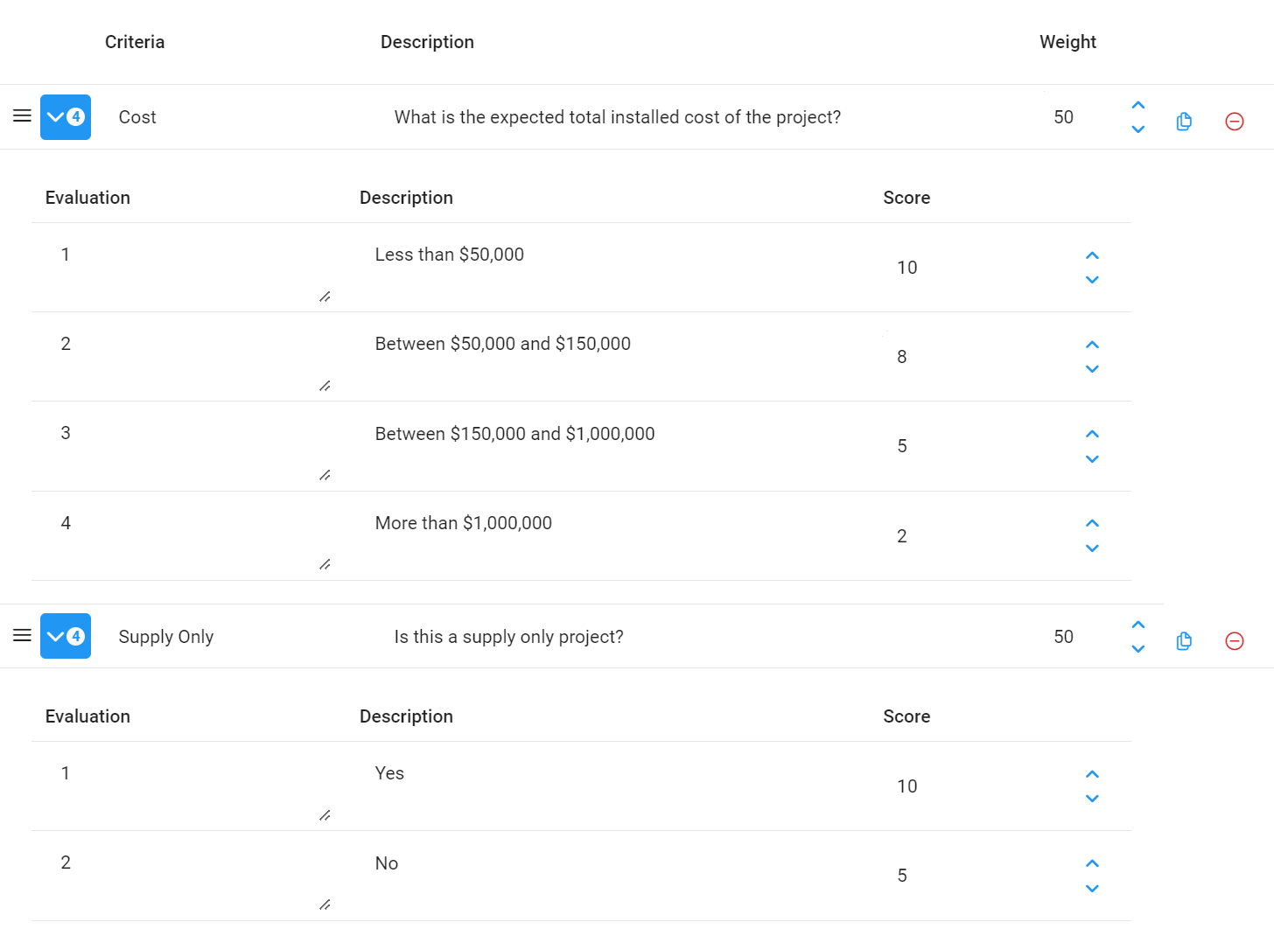Edit the Cost criterion description text
Screen dimensions: 1288x929
[617, 117]
